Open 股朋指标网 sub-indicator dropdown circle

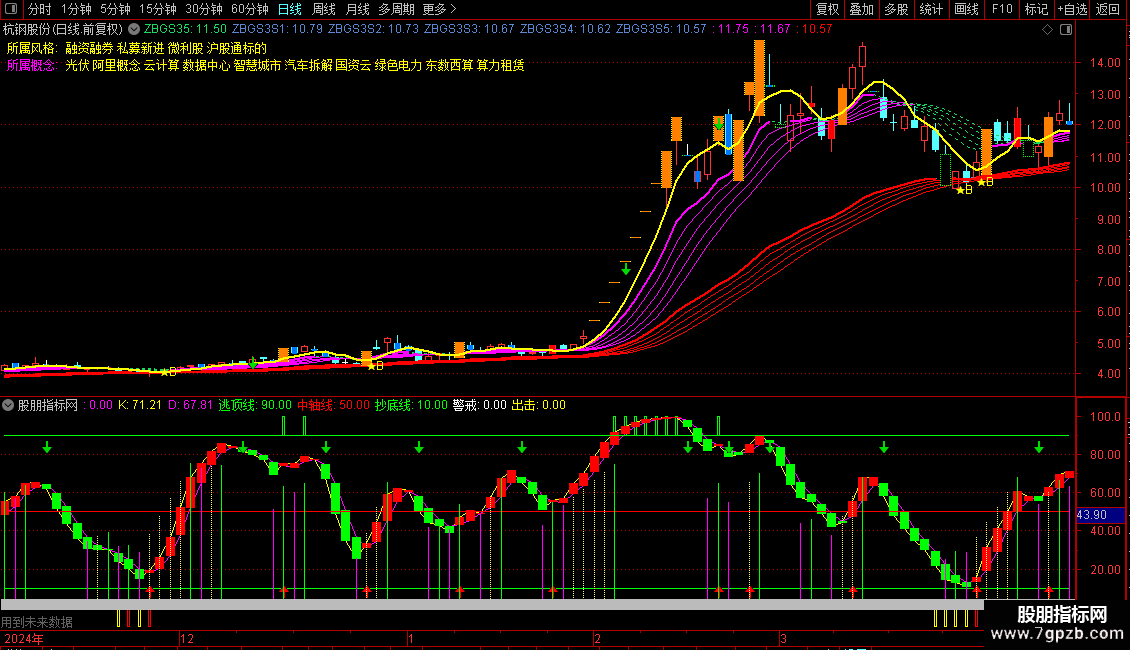[8, 405]
